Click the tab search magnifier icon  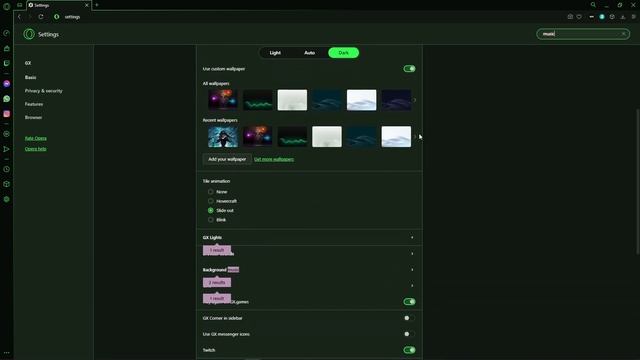[x=593, y=5]
